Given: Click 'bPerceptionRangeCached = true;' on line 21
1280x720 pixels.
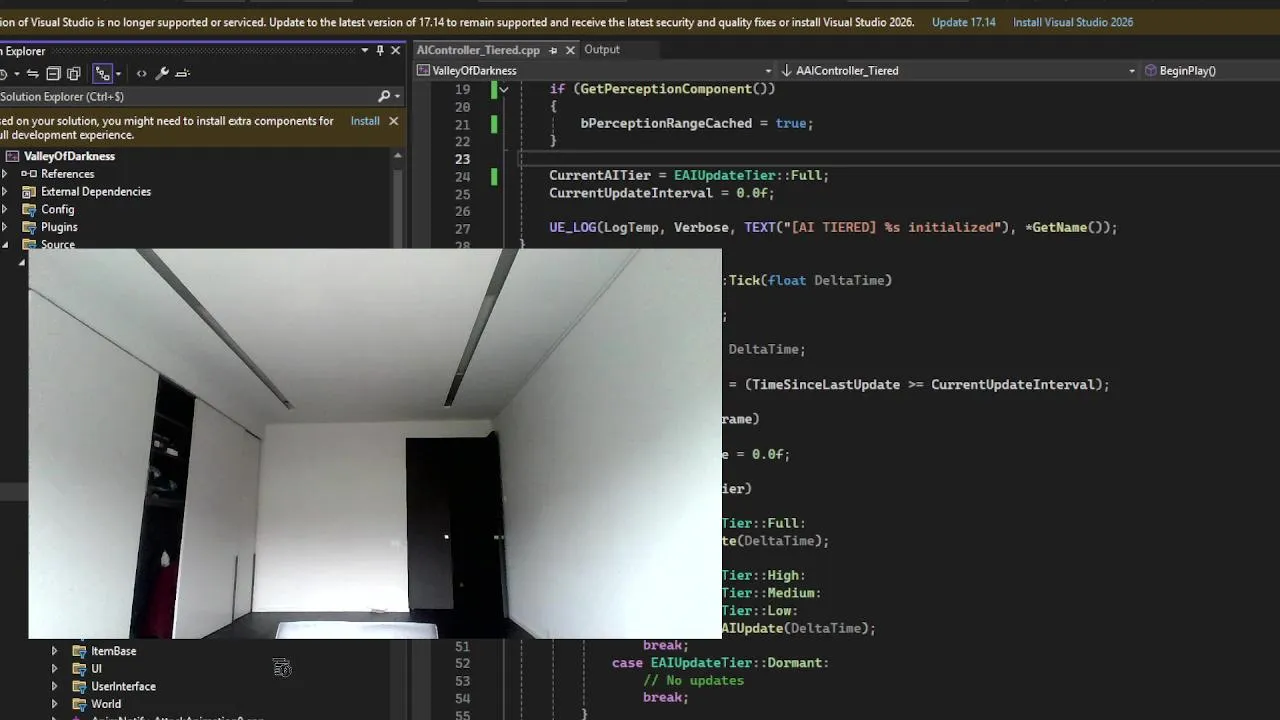Looking at the screenshot, I should [x=697, y=124].
